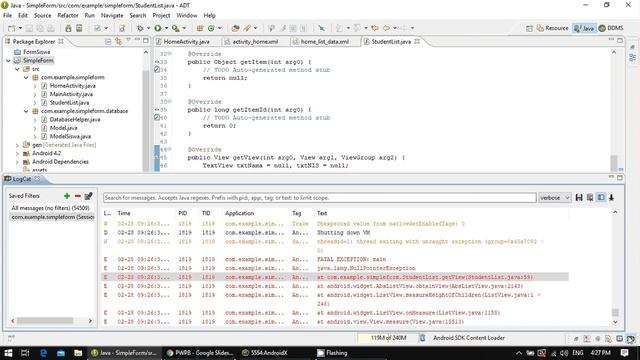The image size is (640, 360).
Task: Expand Android Dependencies node
Action: click(17, 162)
